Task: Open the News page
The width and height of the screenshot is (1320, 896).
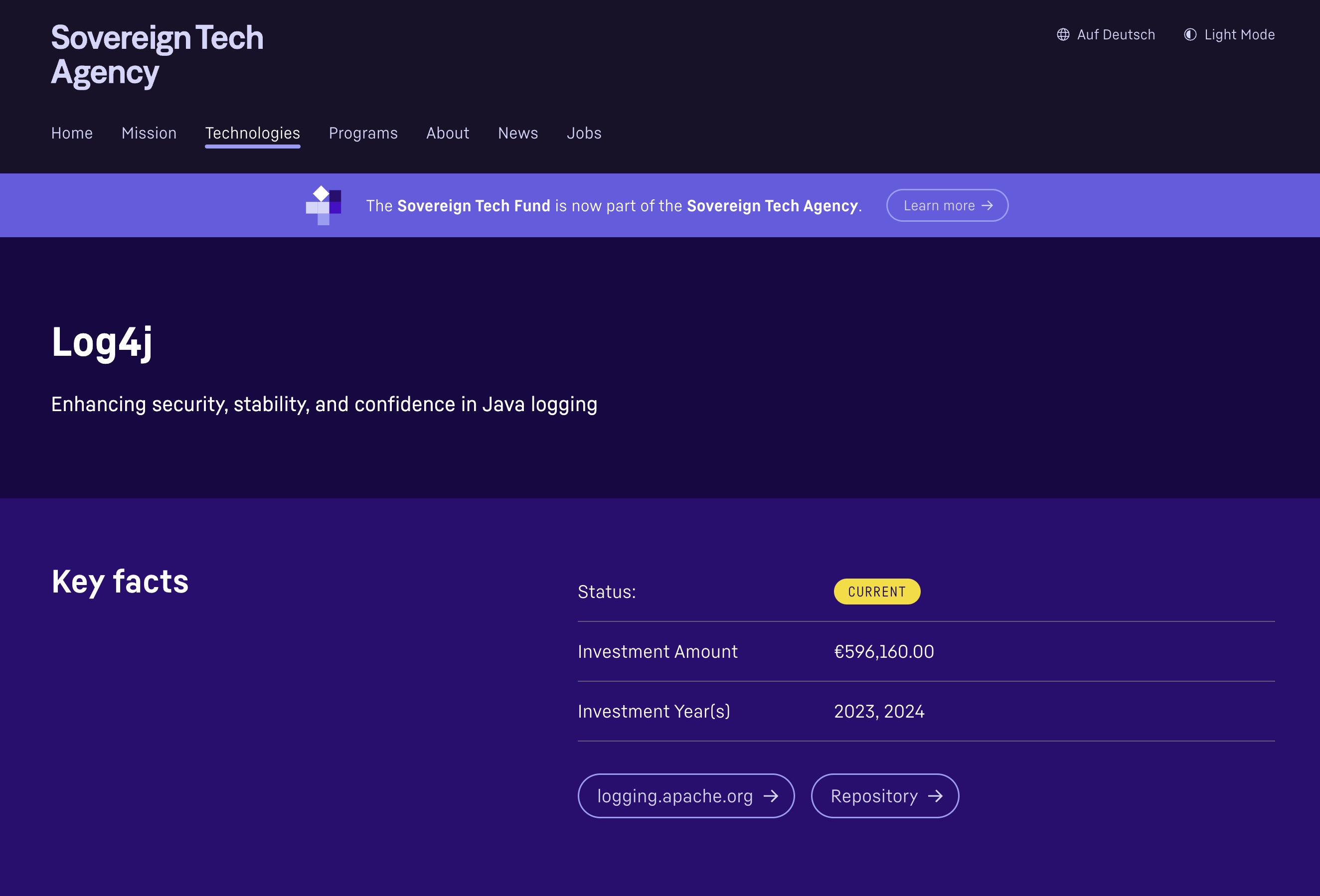Action: click(517, 133)
